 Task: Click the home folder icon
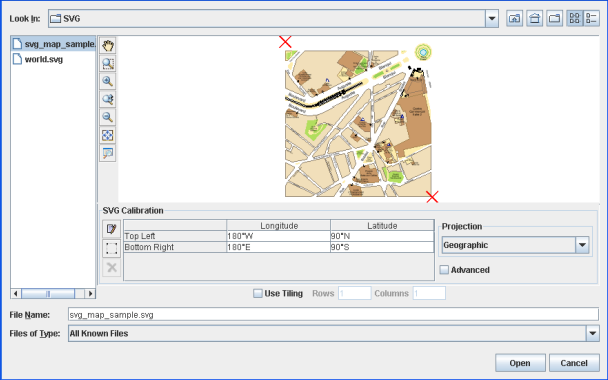pos(535,18)
